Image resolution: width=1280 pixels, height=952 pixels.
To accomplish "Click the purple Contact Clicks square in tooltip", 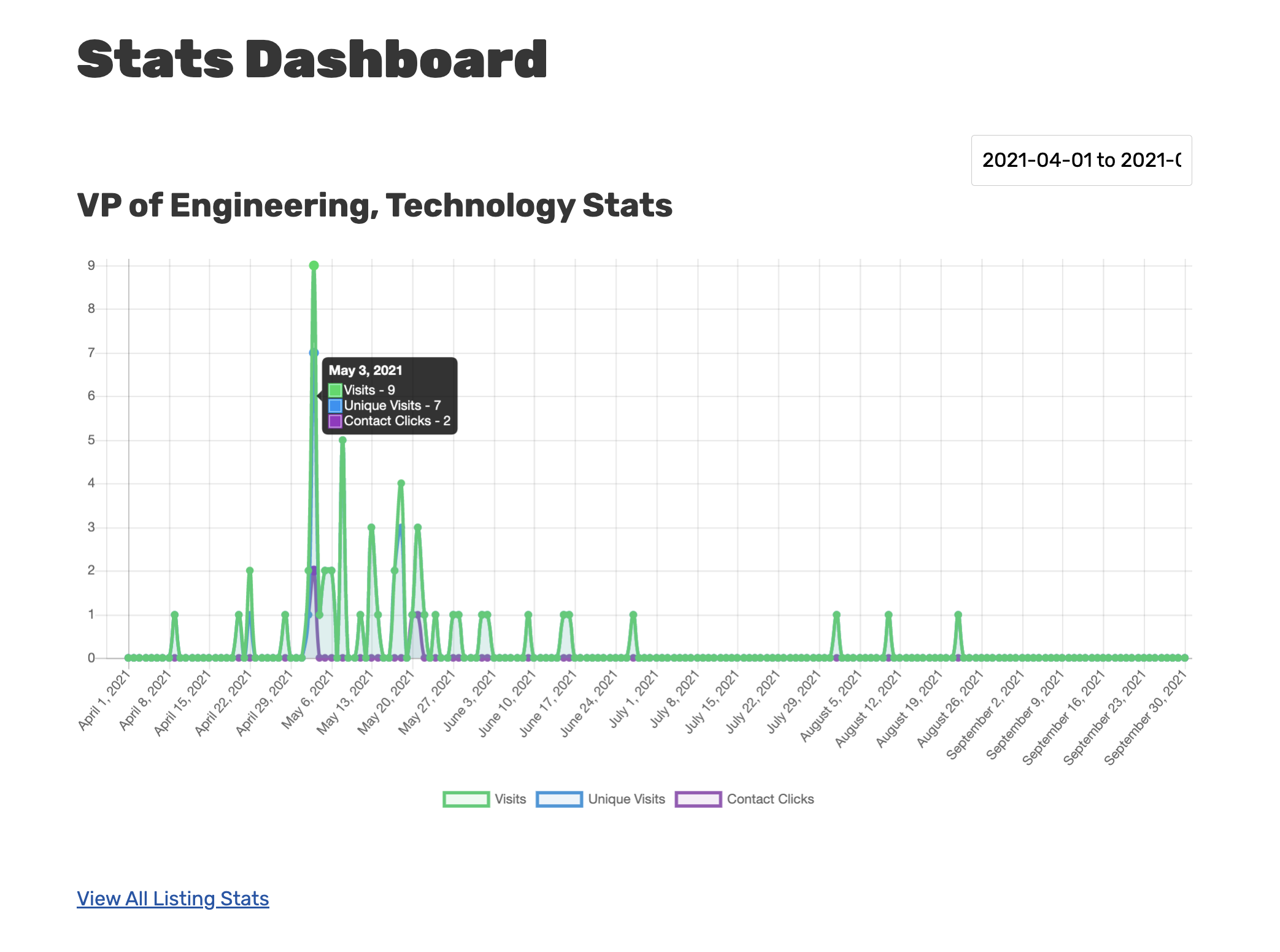I will click(x=335, y=421).
